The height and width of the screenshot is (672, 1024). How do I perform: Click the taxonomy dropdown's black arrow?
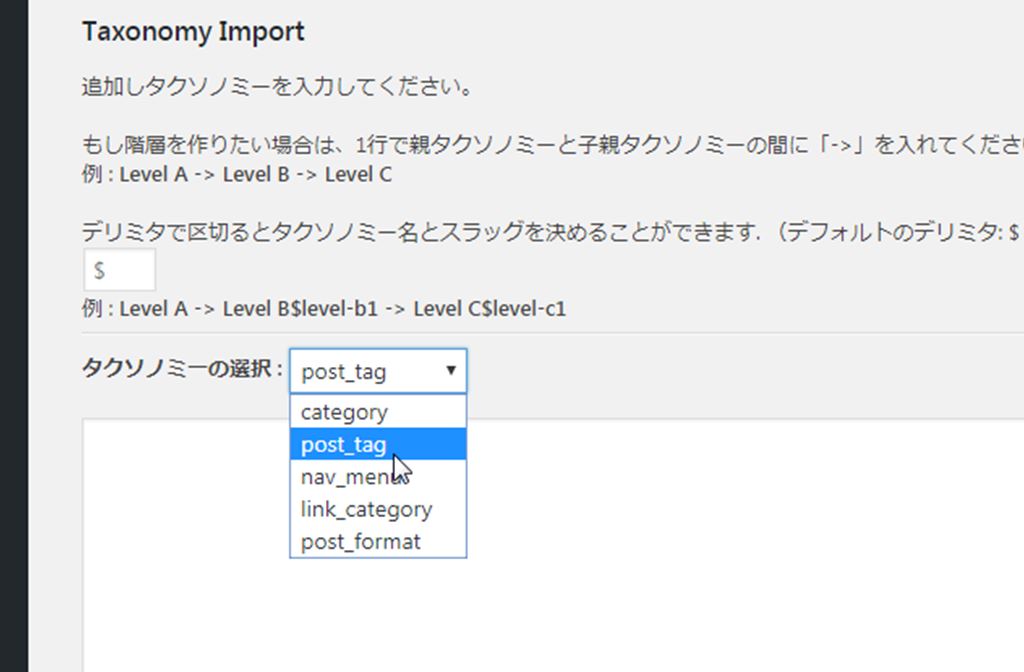451,371
